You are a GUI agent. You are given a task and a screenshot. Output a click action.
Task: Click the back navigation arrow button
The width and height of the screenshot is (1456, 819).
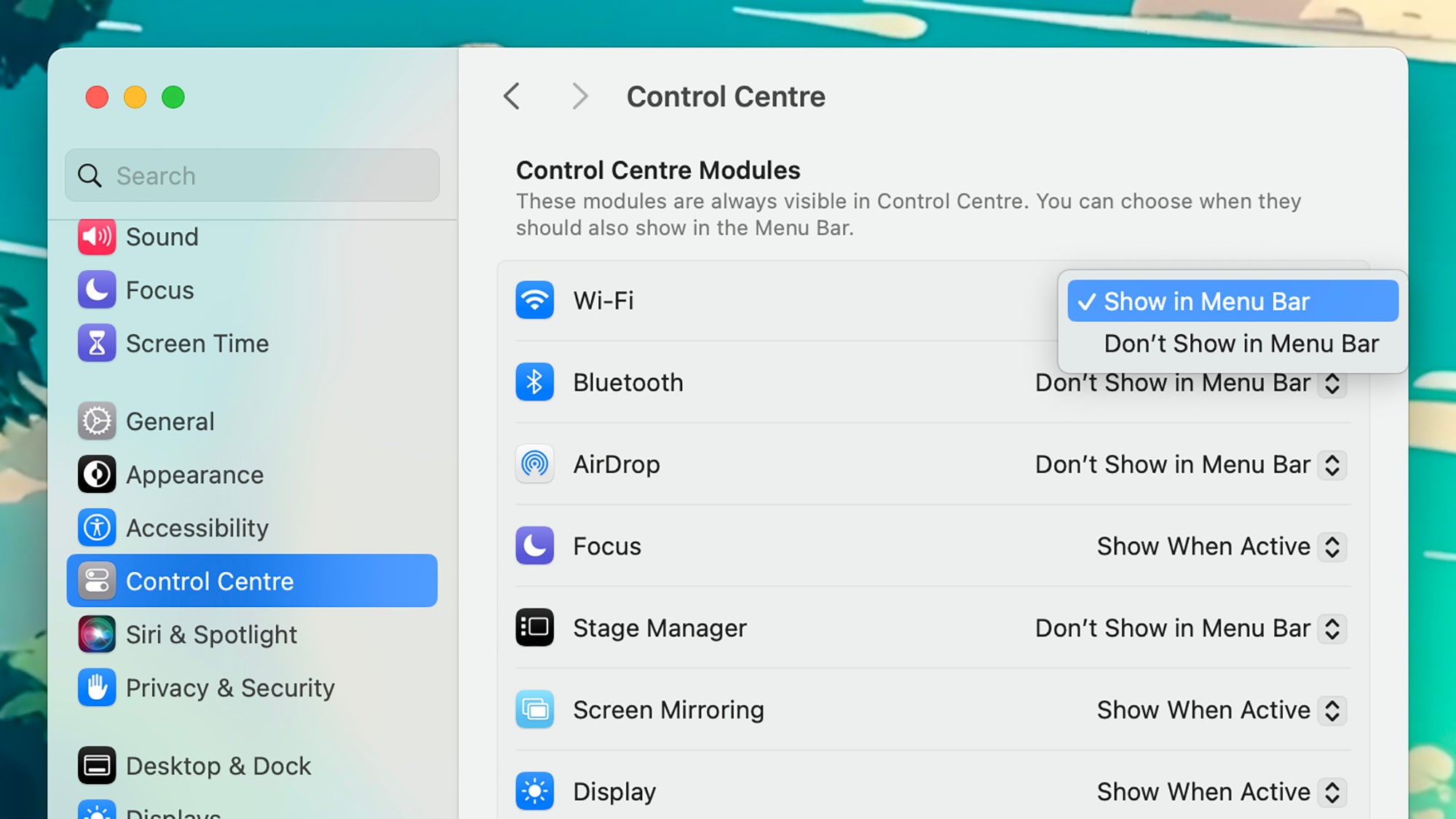[x=512, y=96]
